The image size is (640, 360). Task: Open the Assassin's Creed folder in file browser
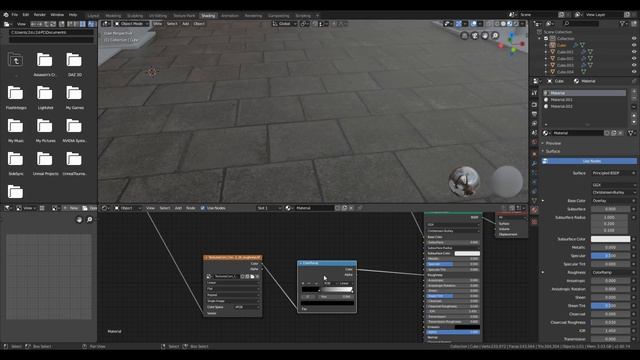pyautogui.click(x=44, y=64)
